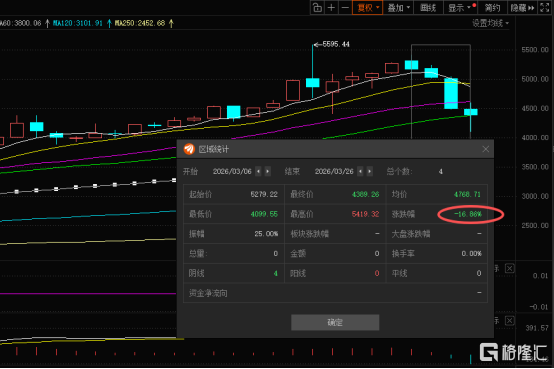Click the 振幅 value 25.00%
This screenshot has width=554, height=369.
coord(266,234)
